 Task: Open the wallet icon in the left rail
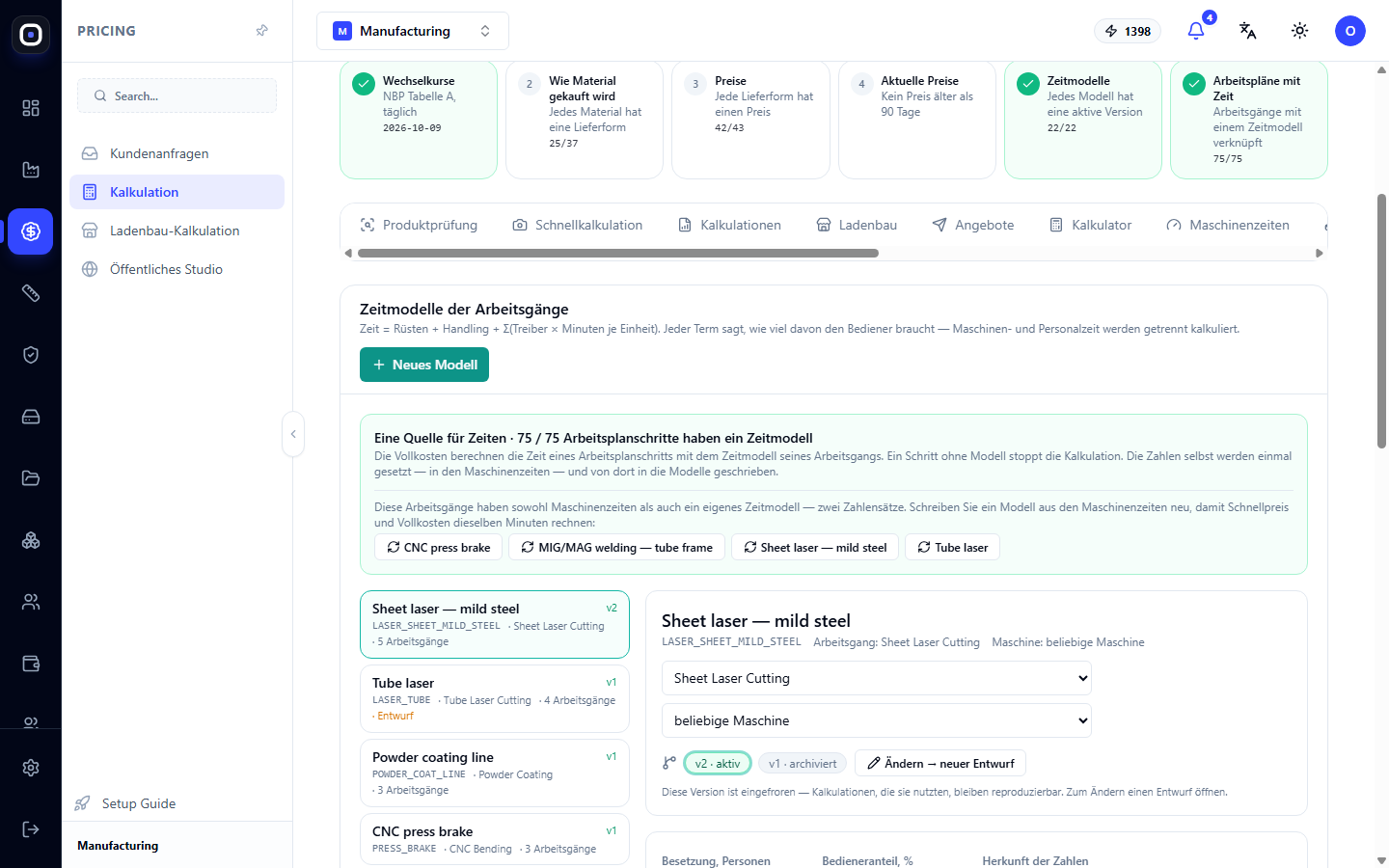tap(31, 664)
